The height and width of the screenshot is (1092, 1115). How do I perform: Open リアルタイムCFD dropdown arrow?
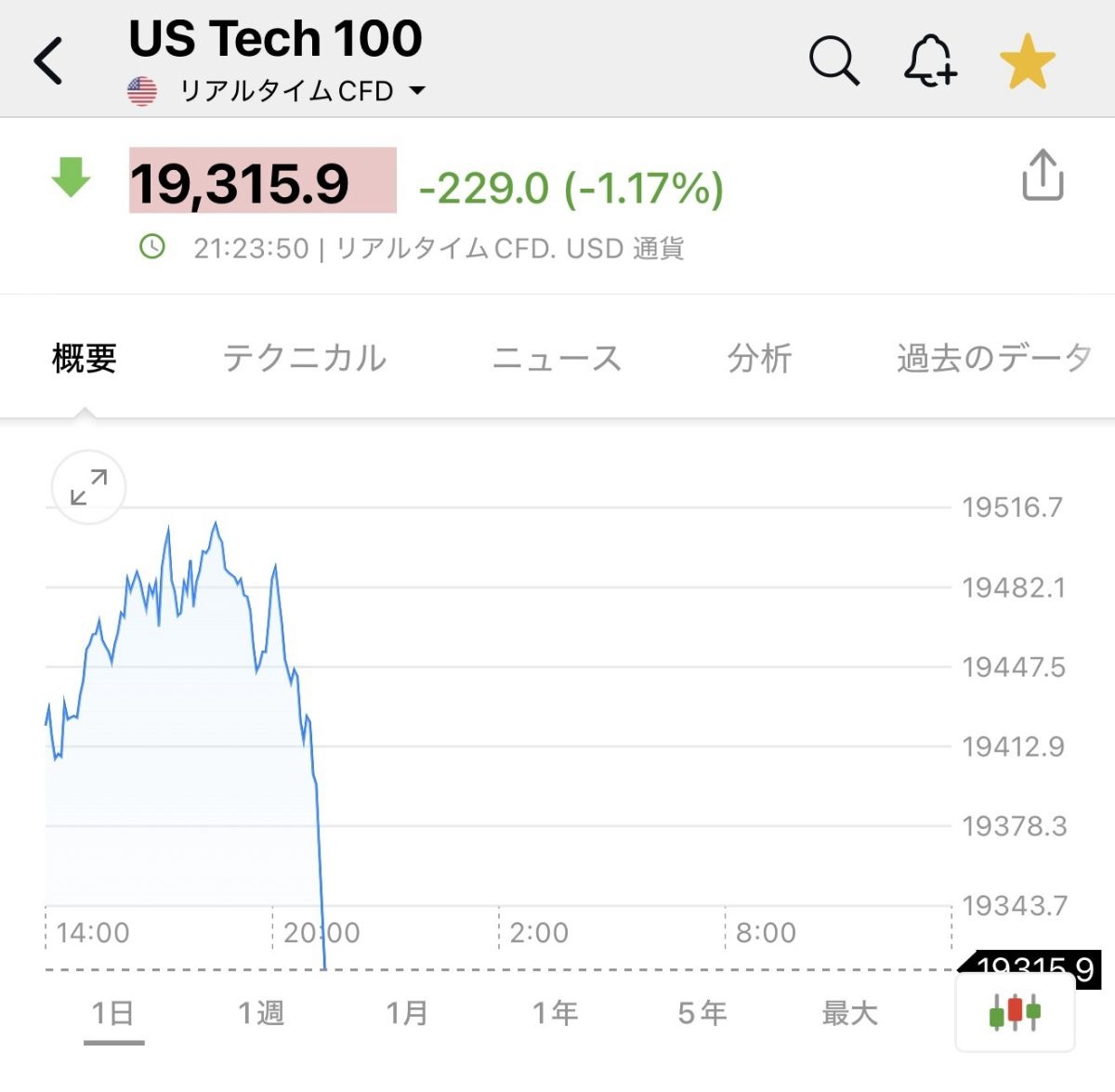click(x=417, y=91)
